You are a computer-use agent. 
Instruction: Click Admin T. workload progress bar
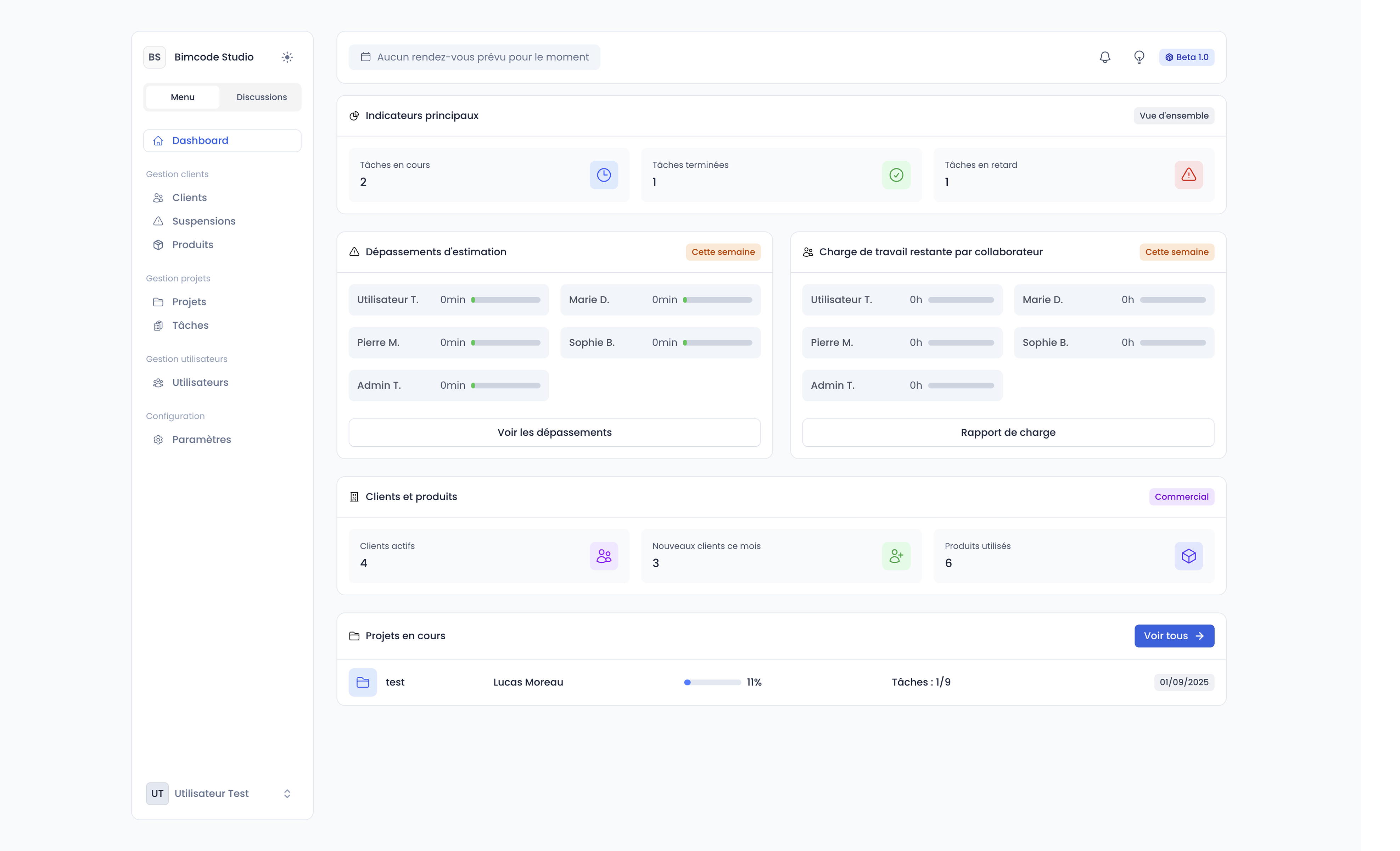[961, 386]
